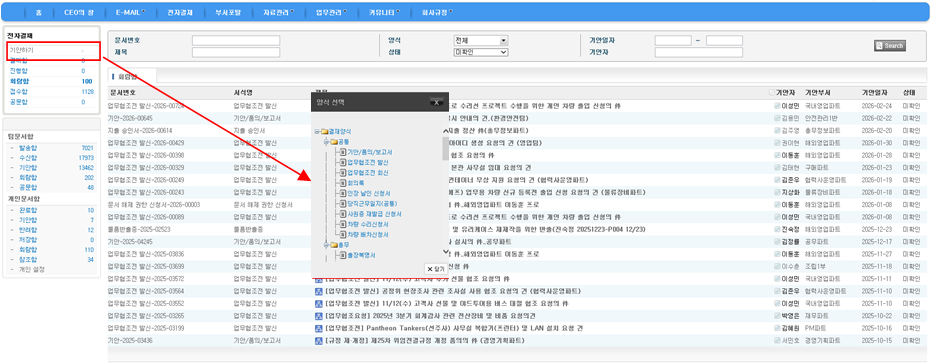Click document icon on row 발신-2025-03564
Viewport: 931px width, 364px height.
(318, 291)
